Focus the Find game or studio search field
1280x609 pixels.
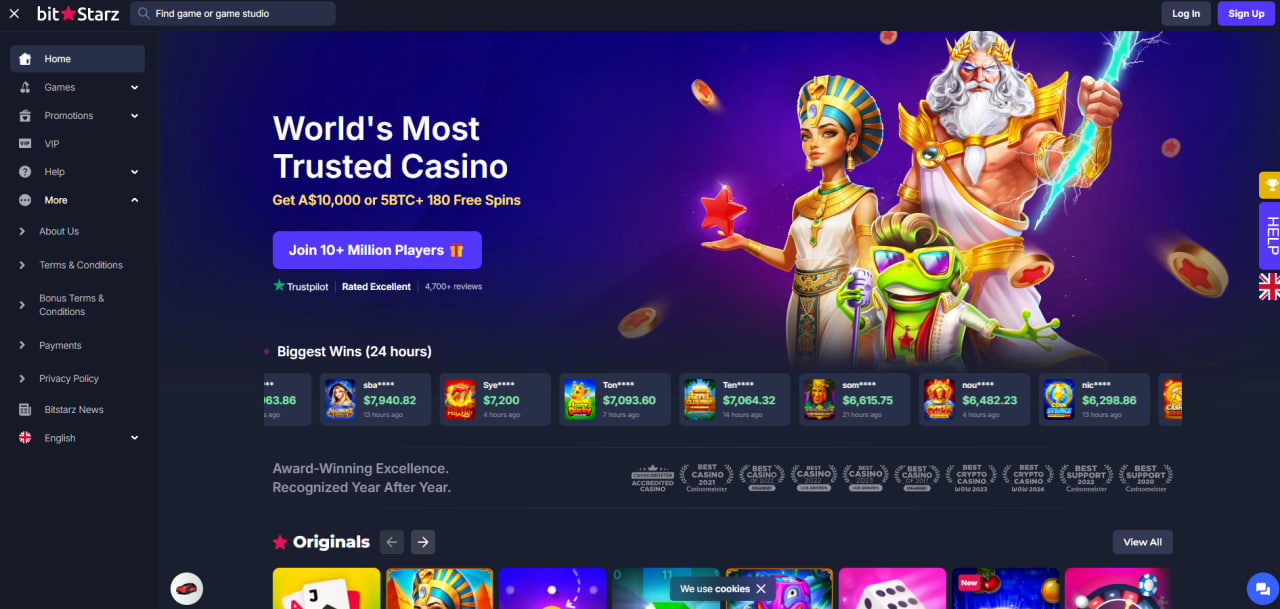pos(233,14)
